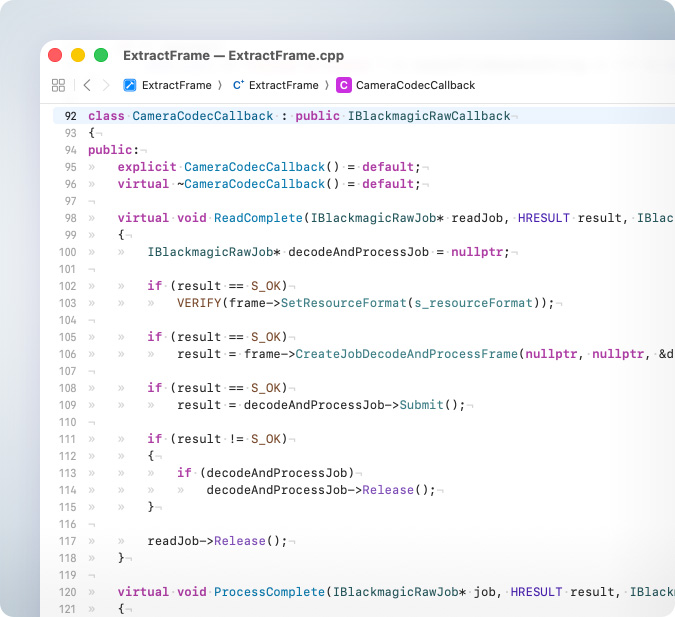Viewport: 675px width, 617px height.
Task: Open CameraCodecCallback breadcrumb item
Action: [415, 85]
